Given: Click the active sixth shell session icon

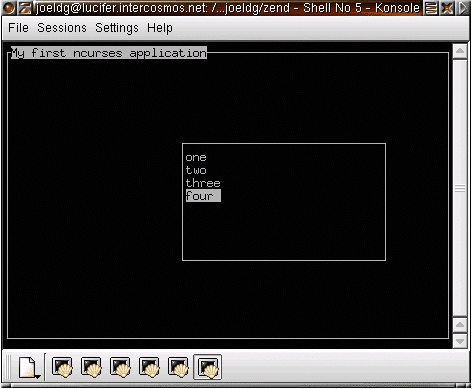Looking at the screenshot, I should (x=208, y=368).
